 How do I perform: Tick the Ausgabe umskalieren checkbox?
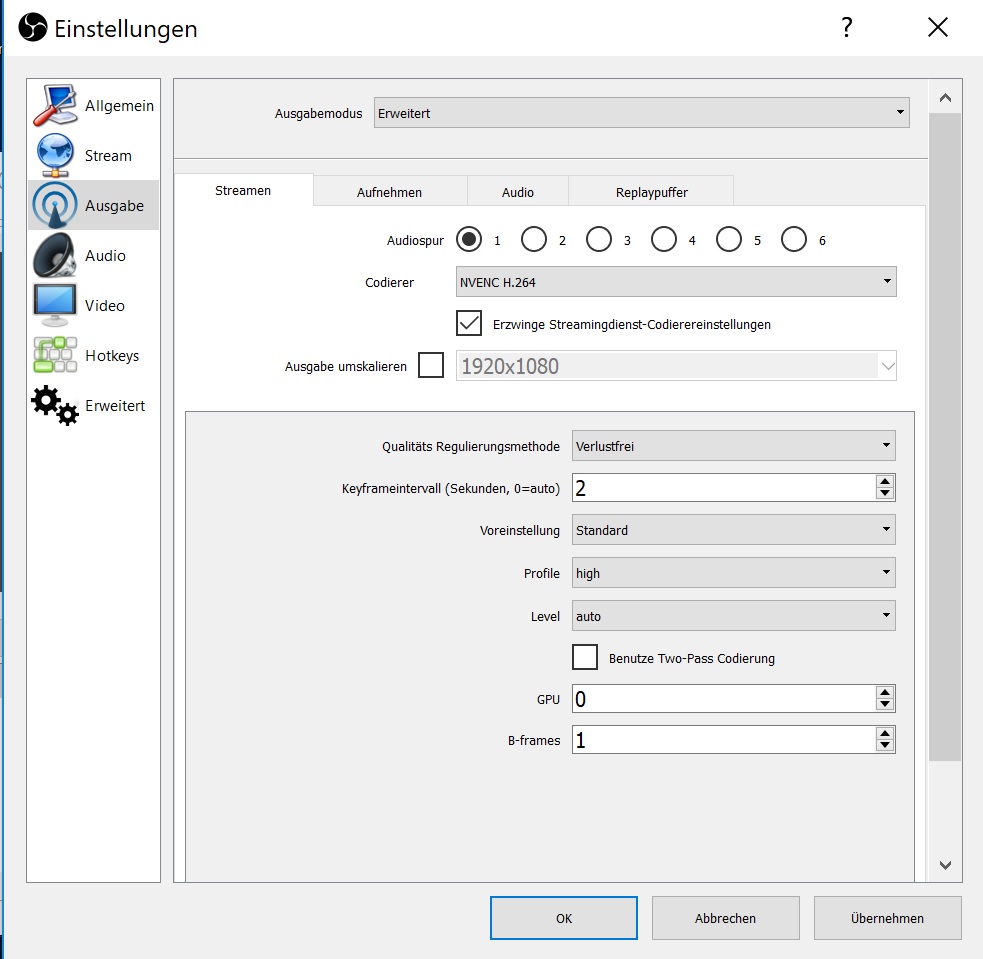[x=431, y=366]
